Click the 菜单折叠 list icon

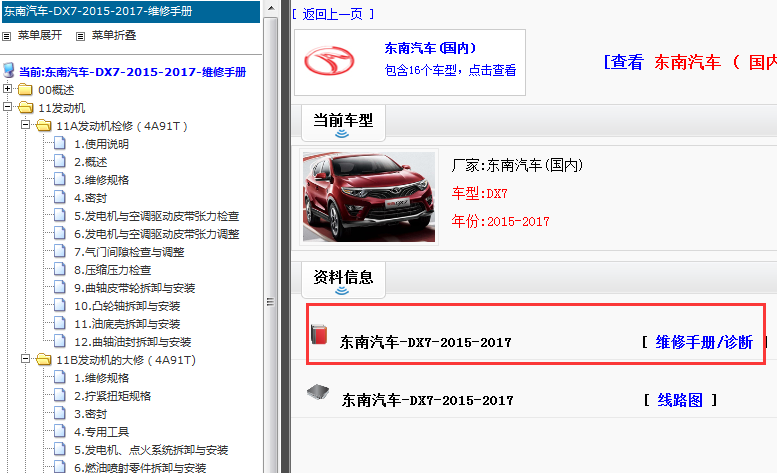click(x=80, y=36)
